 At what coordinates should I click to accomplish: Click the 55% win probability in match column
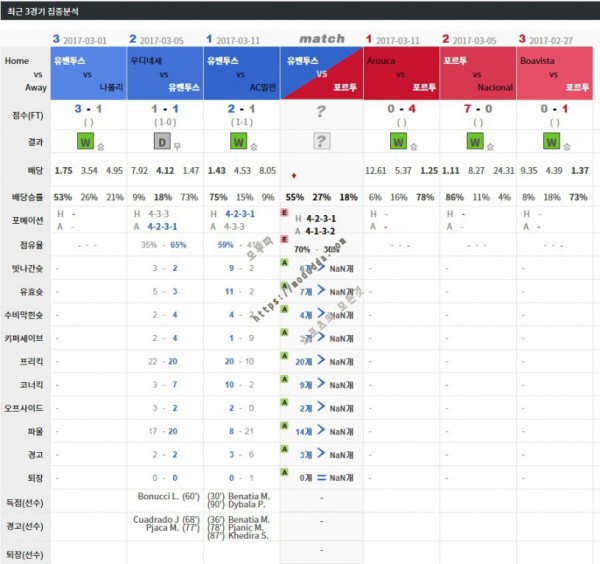coord(295,197)
